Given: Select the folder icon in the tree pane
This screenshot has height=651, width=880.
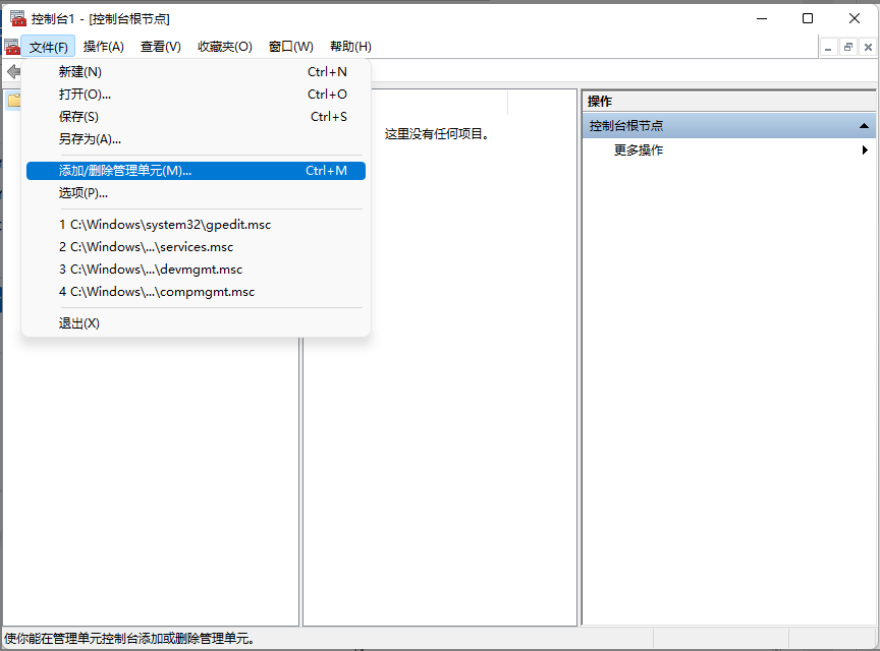Looking at the screenshot, I should point(14,100).
